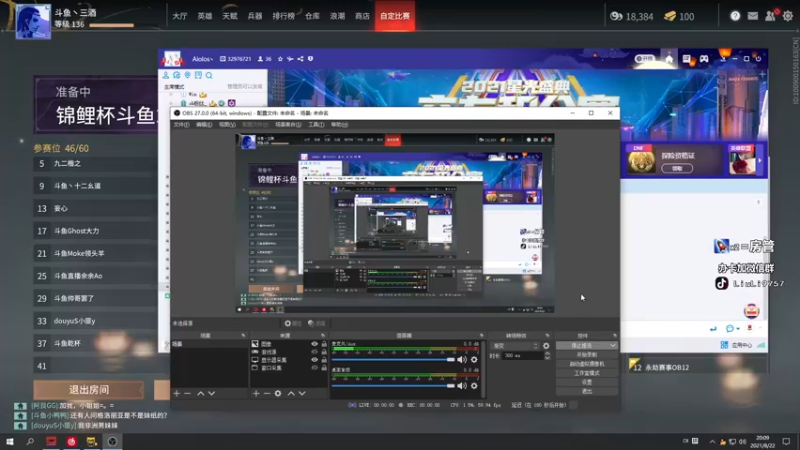Pop out the scenes dock panel
Screen dimensions: 800x450
[x=243, y=335]
